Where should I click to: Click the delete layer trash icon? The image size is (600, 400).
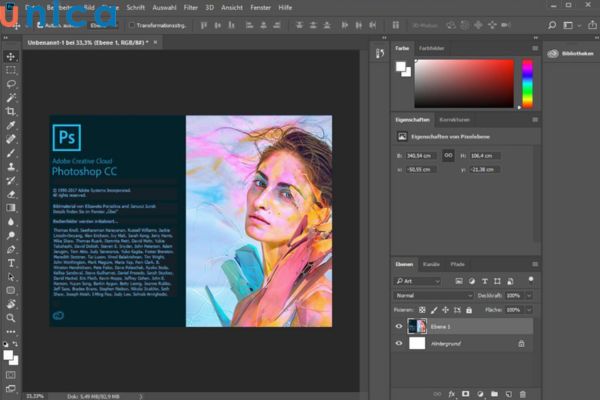[x=524, y=394]
